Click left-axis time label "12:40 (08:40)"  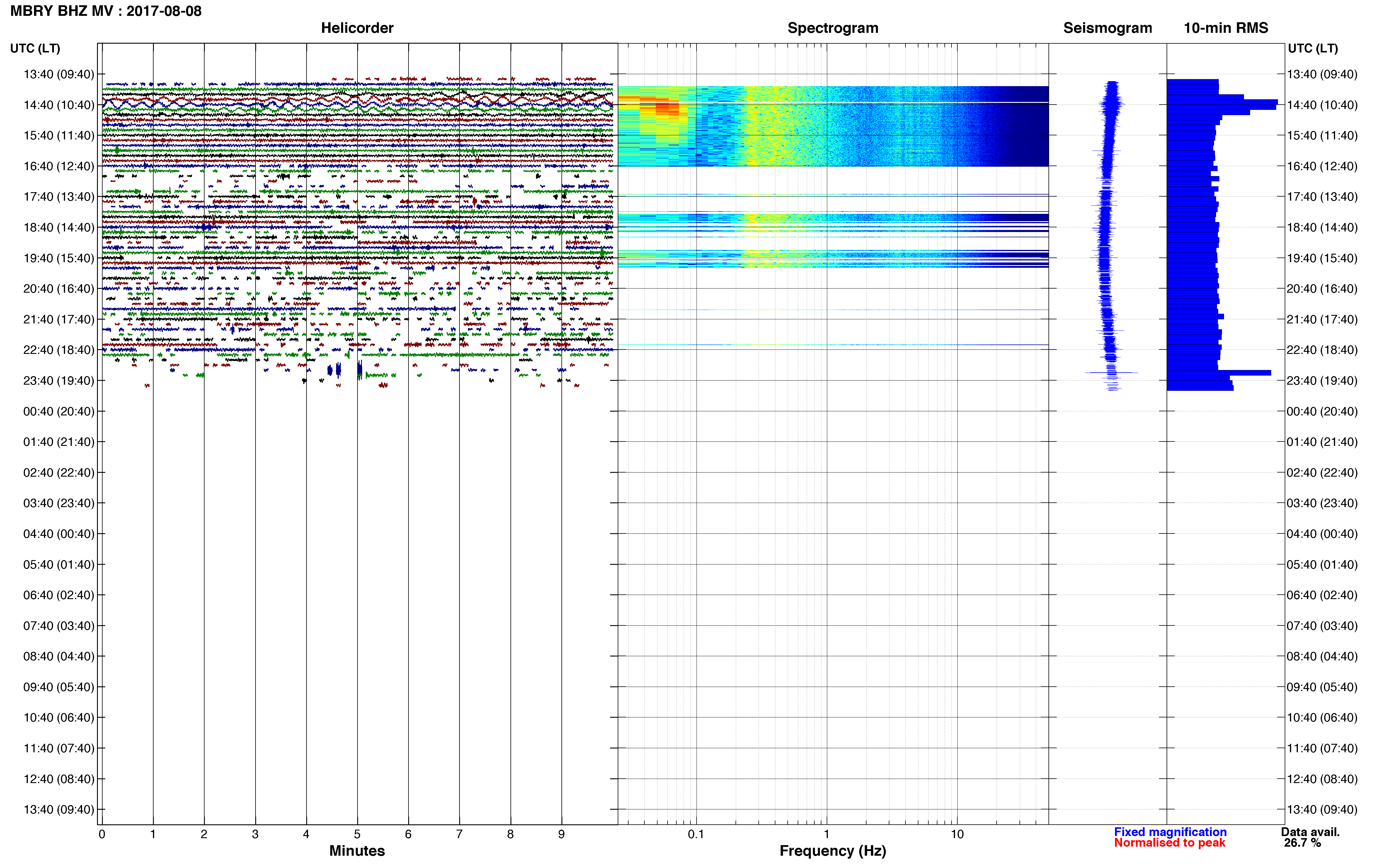[59, 779]
